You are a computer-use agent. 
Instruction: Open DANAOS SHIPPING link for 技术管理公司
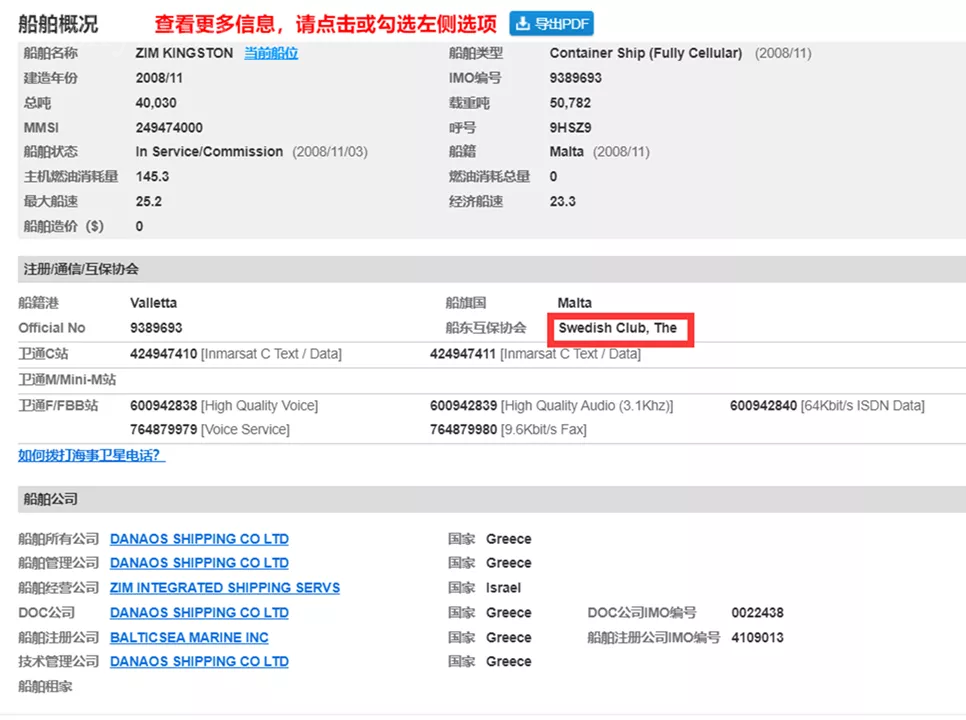coord(199,661)
